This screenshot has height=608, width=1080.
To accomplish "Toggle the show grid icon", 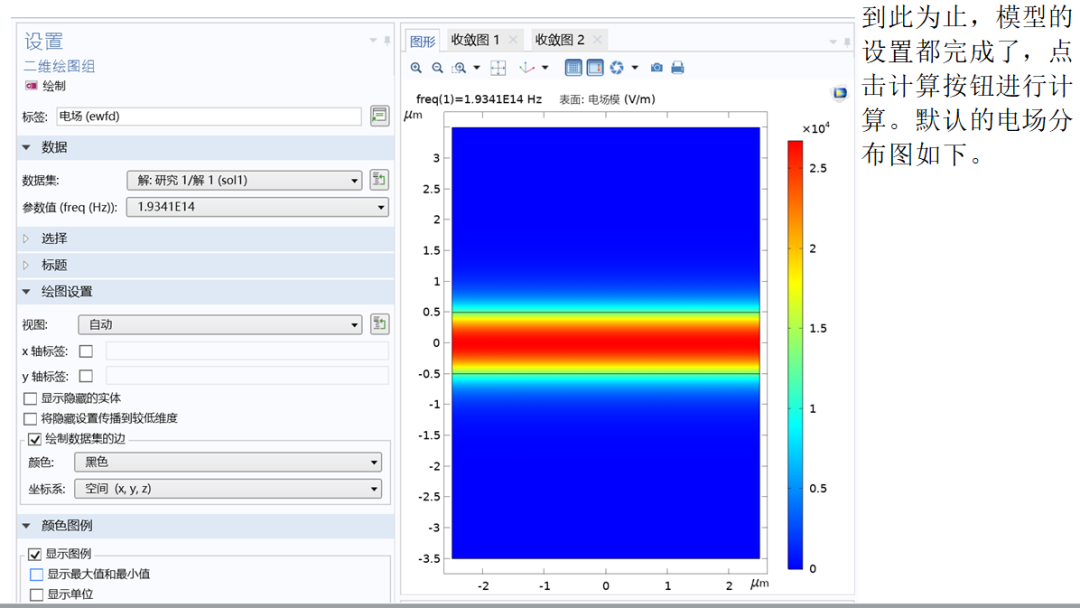I will coord(573,67).
